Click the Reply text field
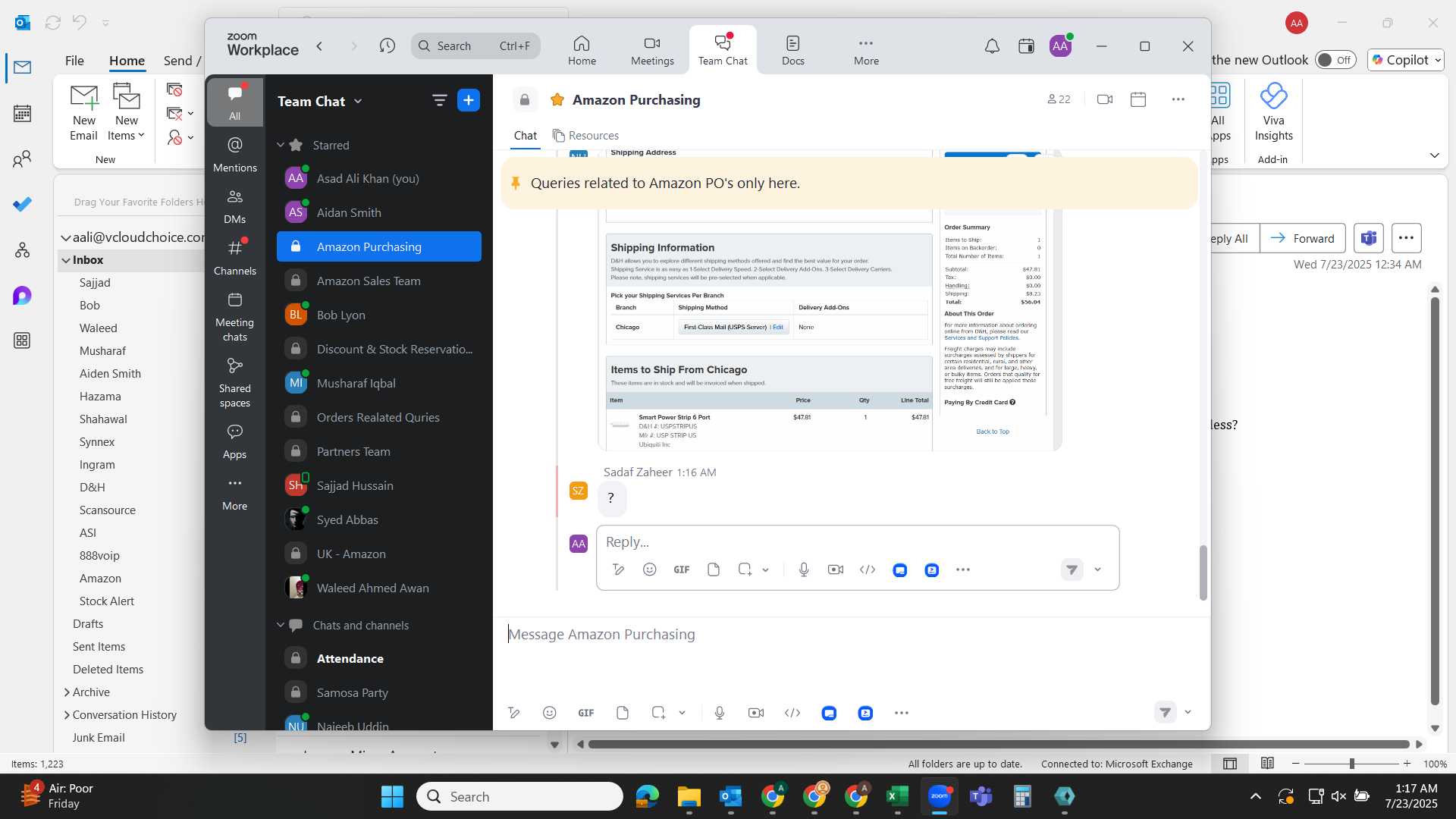This screenshot has width=1456, height=819. coord(857,542)
